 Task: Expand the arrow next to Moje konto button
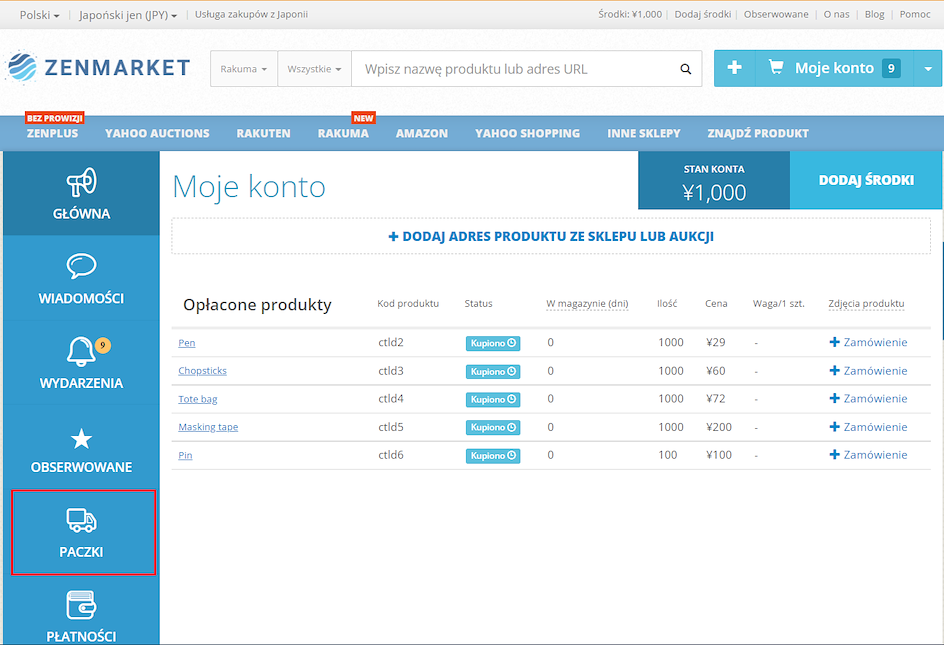click(x=928, y=68)
